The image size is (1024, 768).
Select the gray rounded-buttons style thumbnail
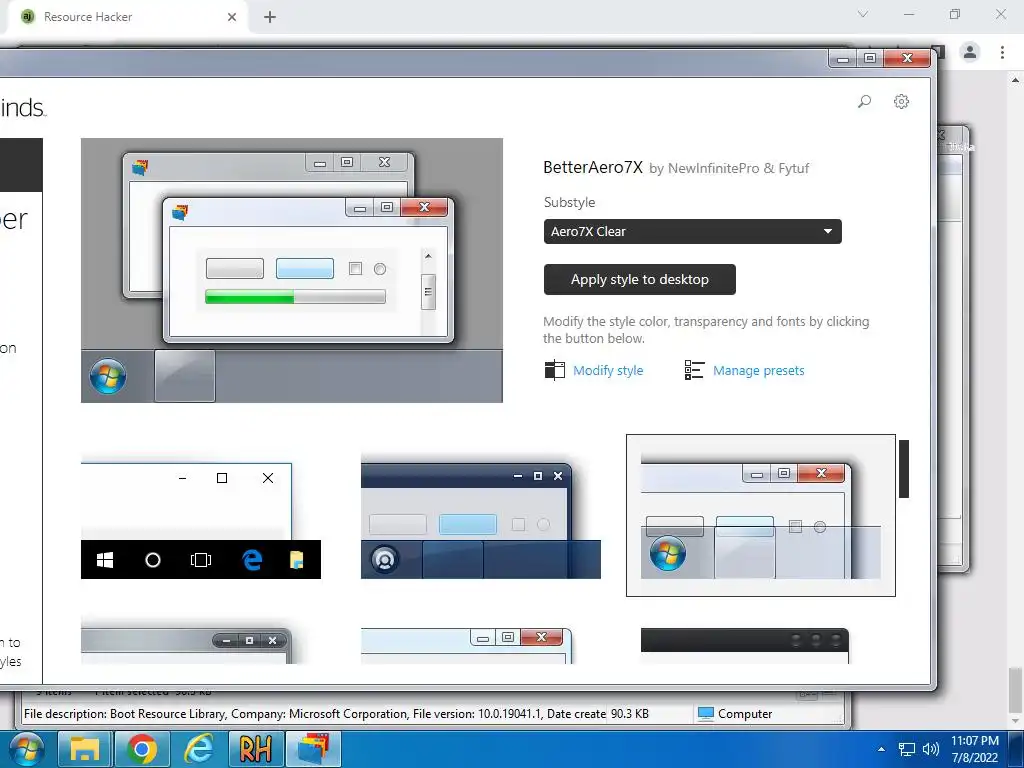coord(187,646)
